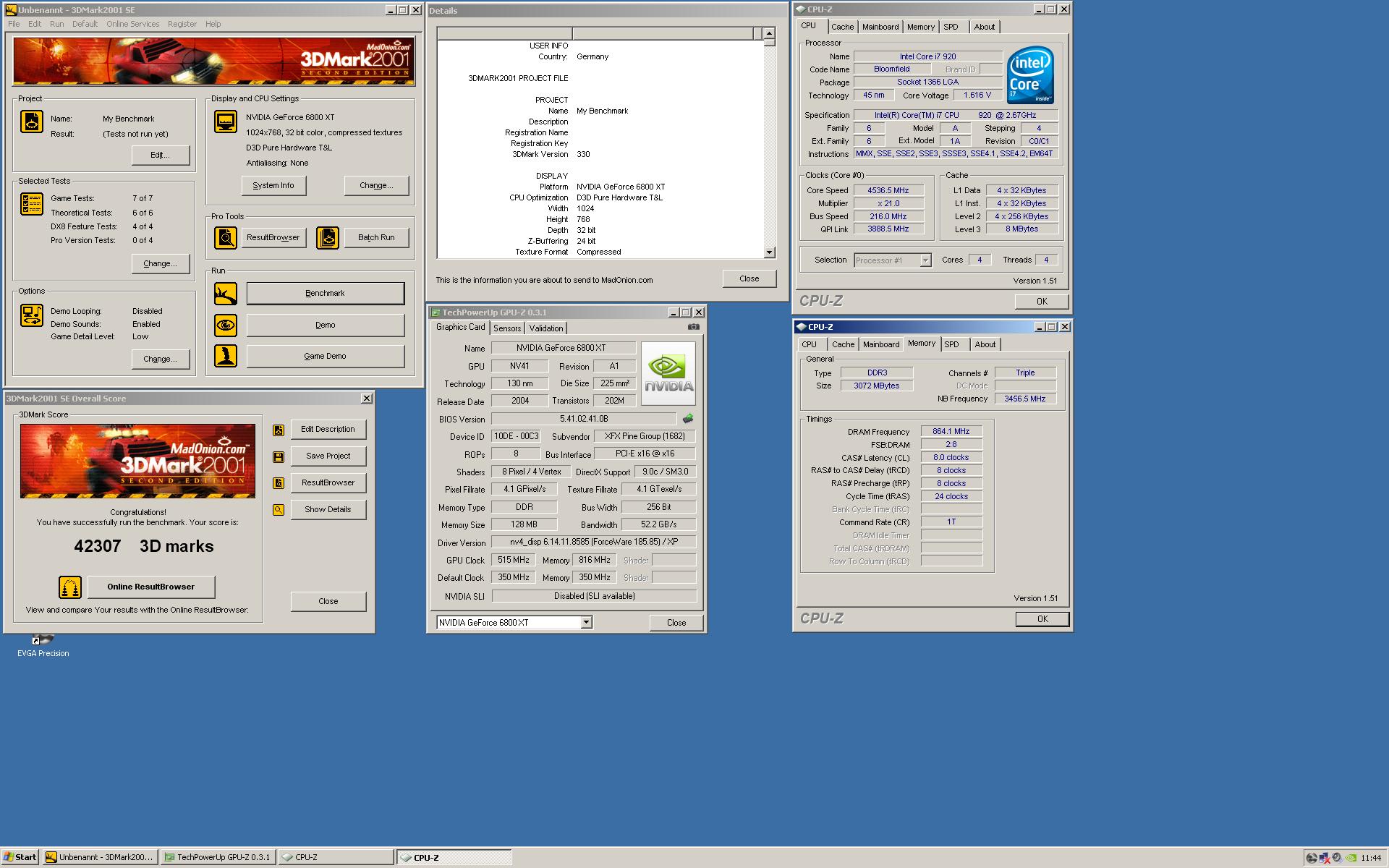The width and height of the screenshot is (1389, 868).
Task: Click the Options demo settings icon
Action: [x=31, y=315]
